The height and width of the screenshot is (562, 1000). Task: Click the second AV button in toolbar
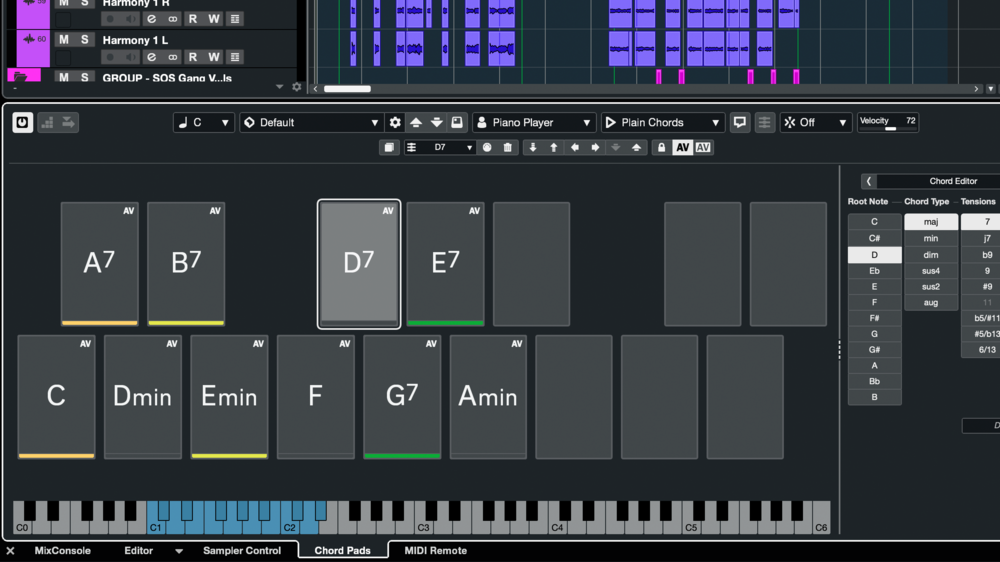[703, 147]
